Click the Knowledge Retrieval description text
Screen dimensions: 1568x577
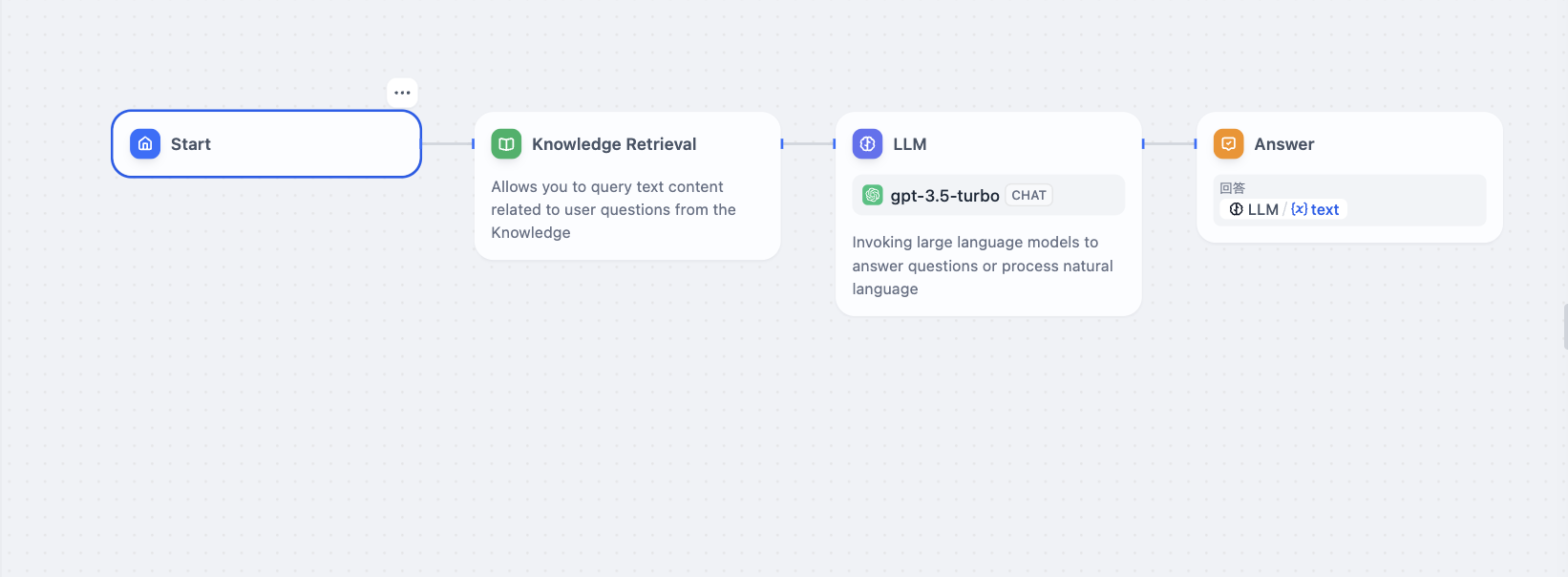(613, 209)
